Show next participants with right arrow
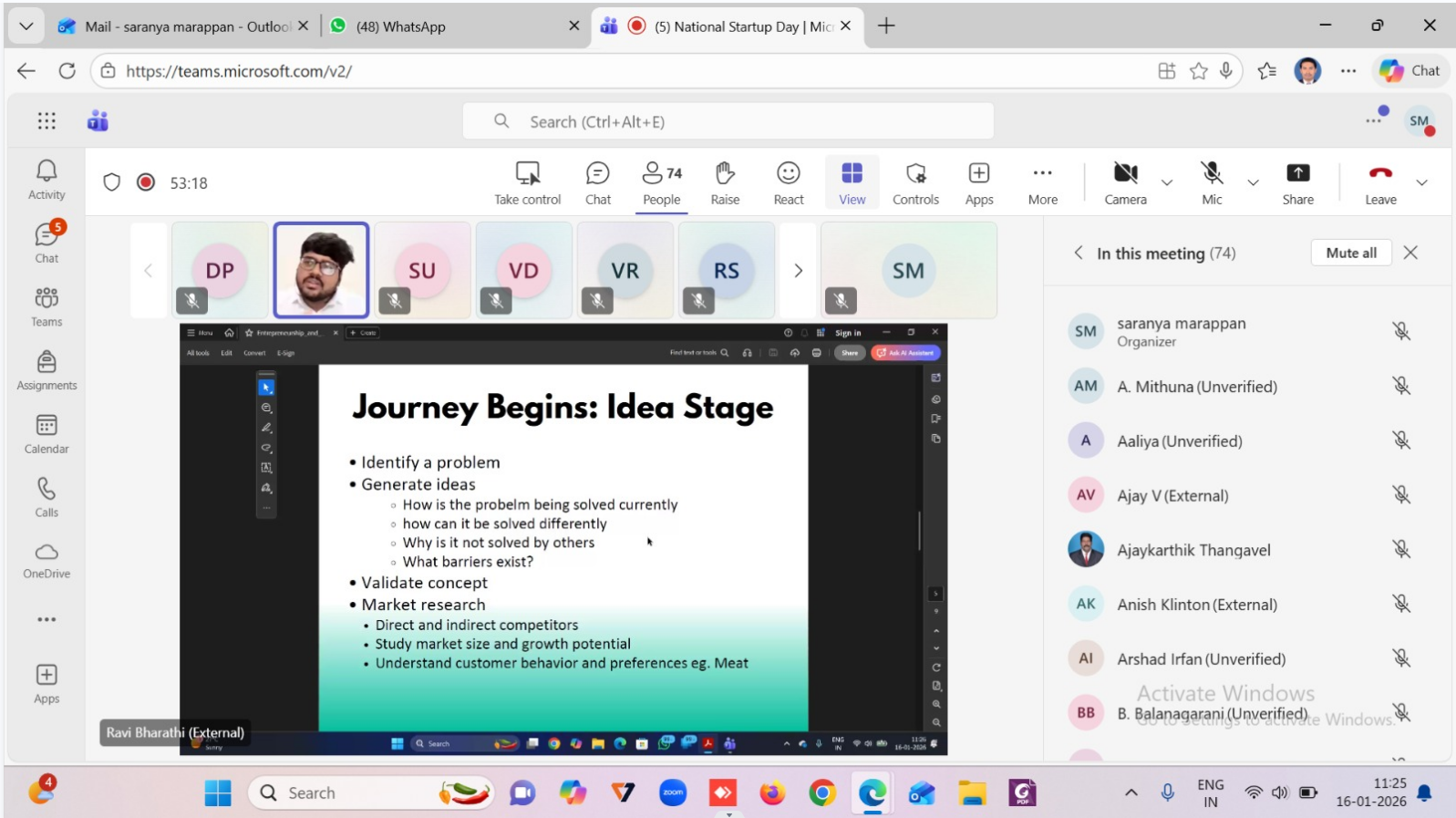The width and height of the screenshot is (1456, 818). click(x=798, y=271)
